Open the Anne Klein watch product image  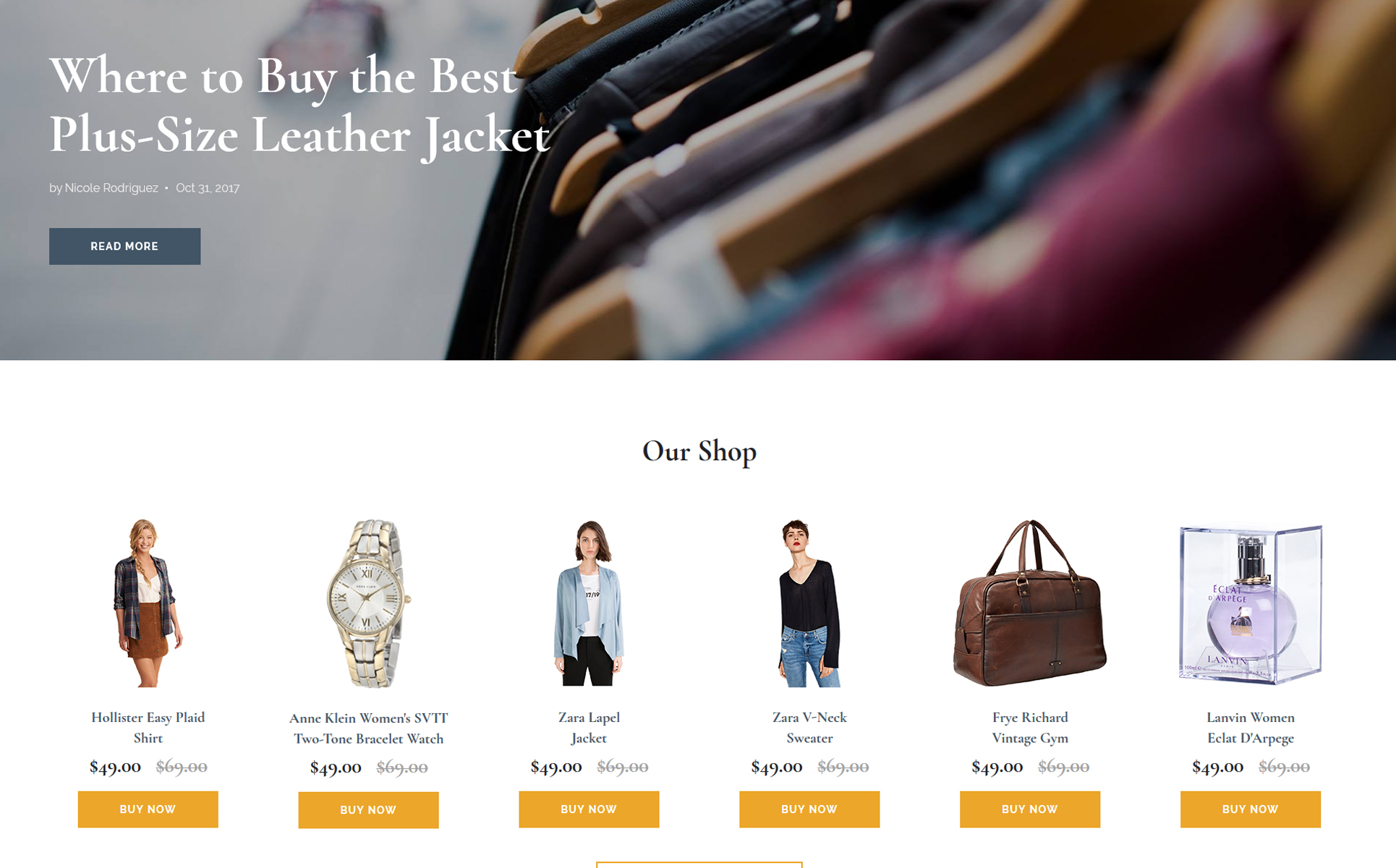[x=368, y=603]
